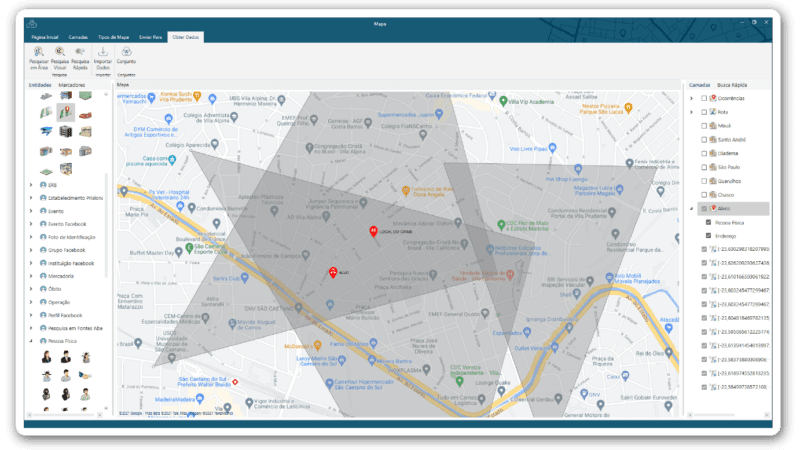The image size is (800, 450).
Task: Click the Óbito entity category icon
Action: coord(43,289)
